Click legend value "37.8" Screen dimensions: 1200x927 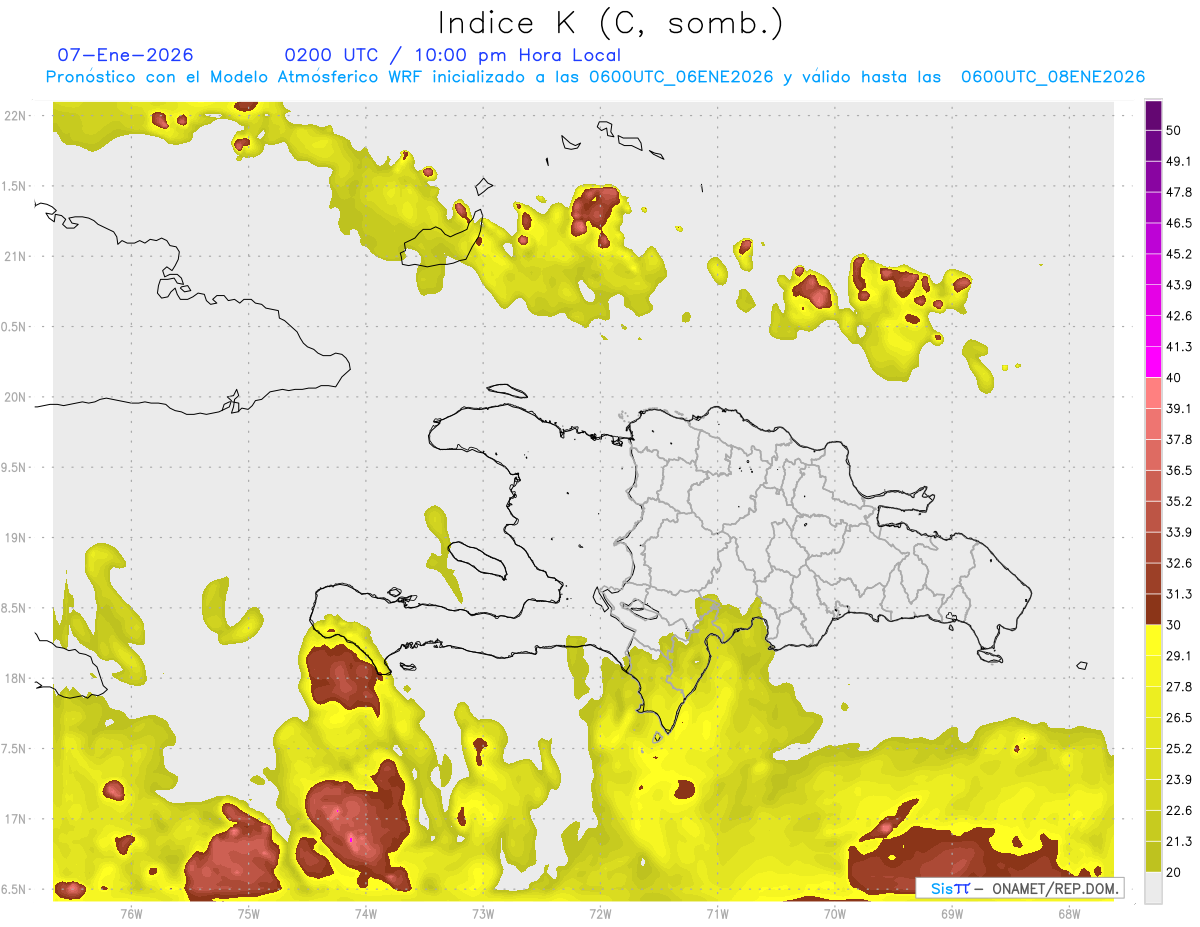point(1179,439)
